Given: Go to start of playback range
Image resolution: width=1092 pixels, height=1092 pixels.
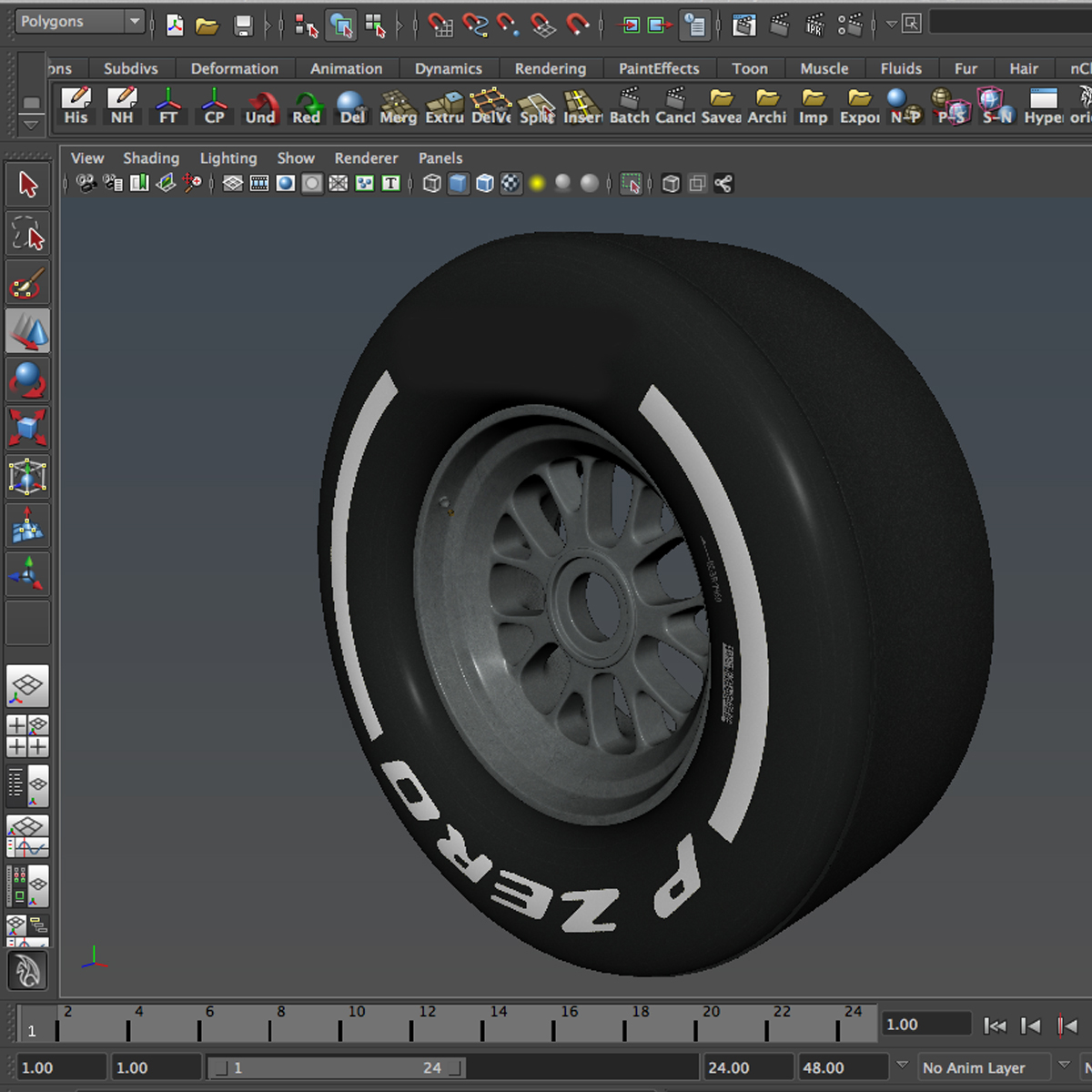Looking at the screenshot, I should pos(996,1026).
